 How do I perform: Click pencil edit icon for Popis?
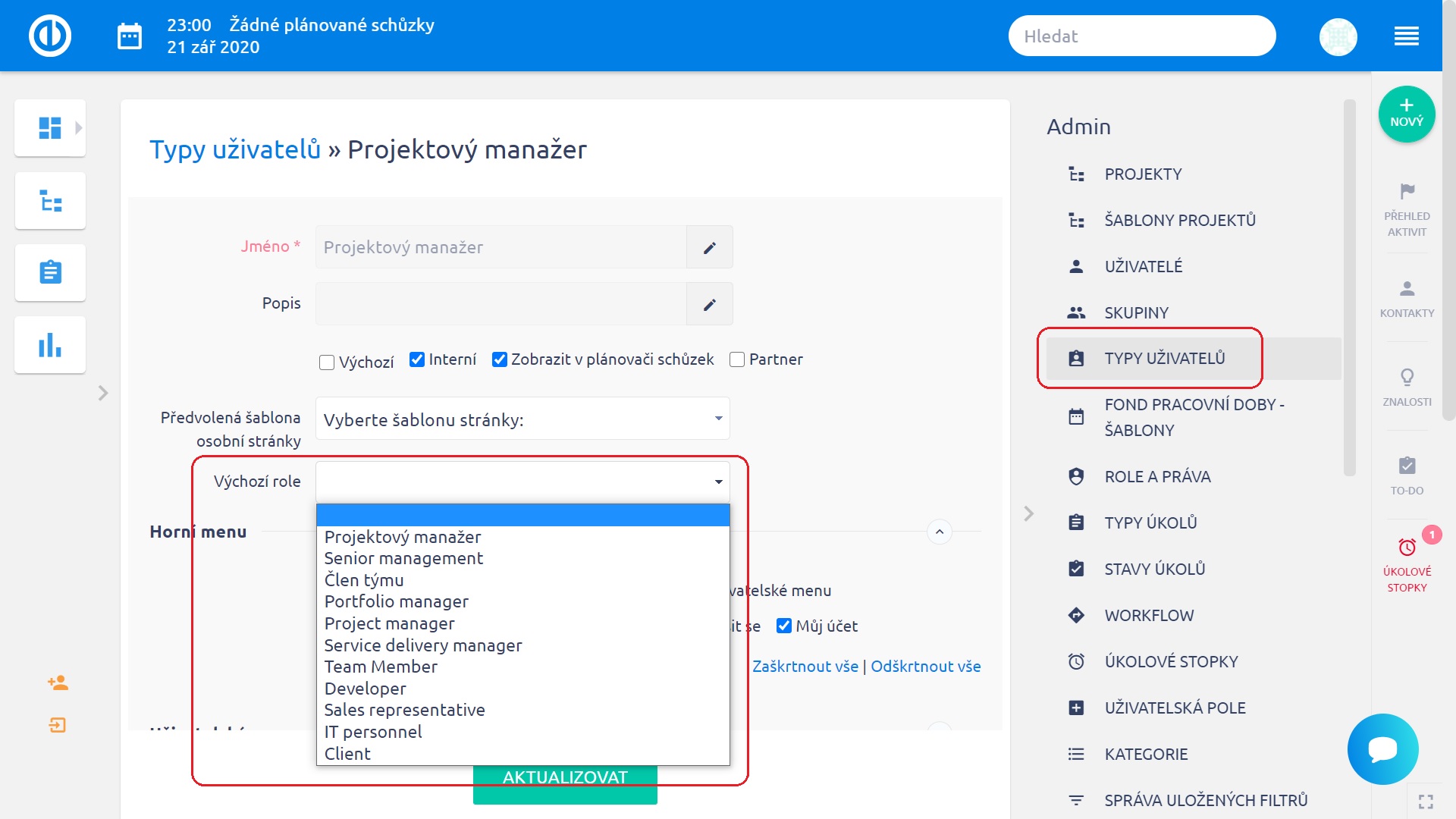709,304
